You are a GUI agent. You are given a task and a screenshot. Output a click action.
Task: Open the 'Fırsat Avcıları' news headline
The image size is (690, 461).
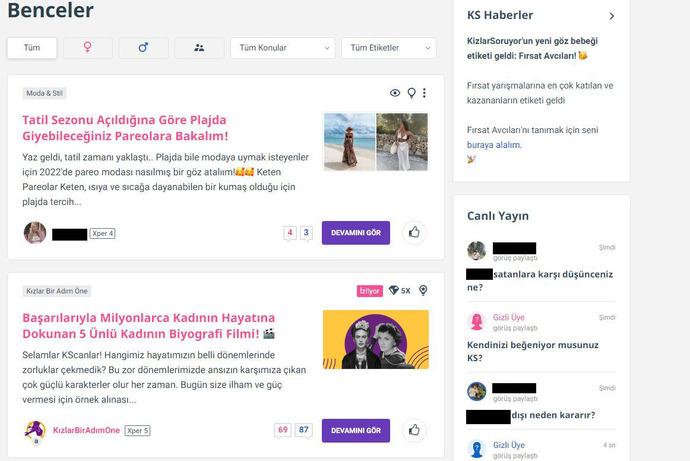click(532, 48)
